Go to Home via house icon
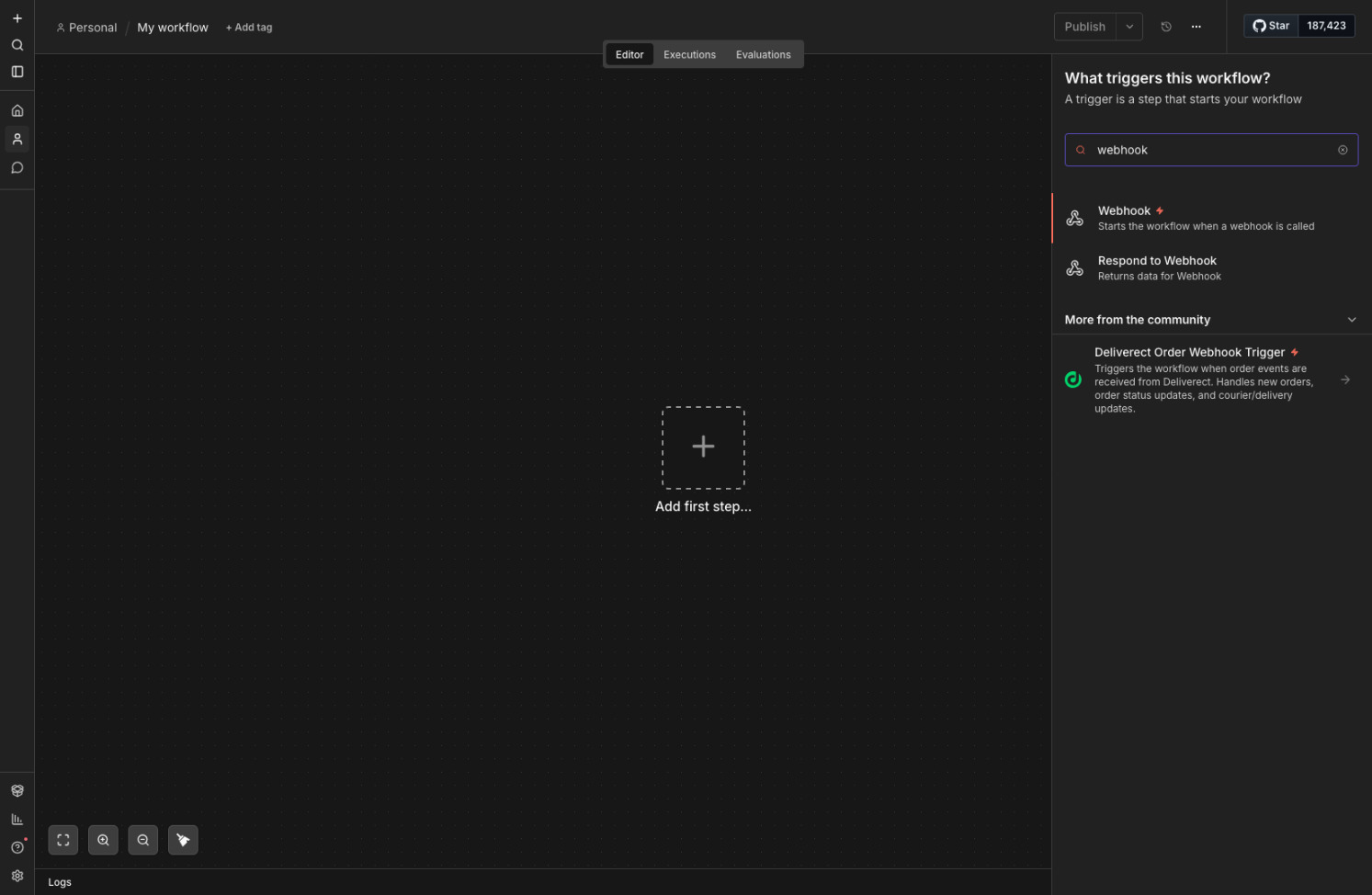Screen dimensions: 1372x895 coord(17,110)
